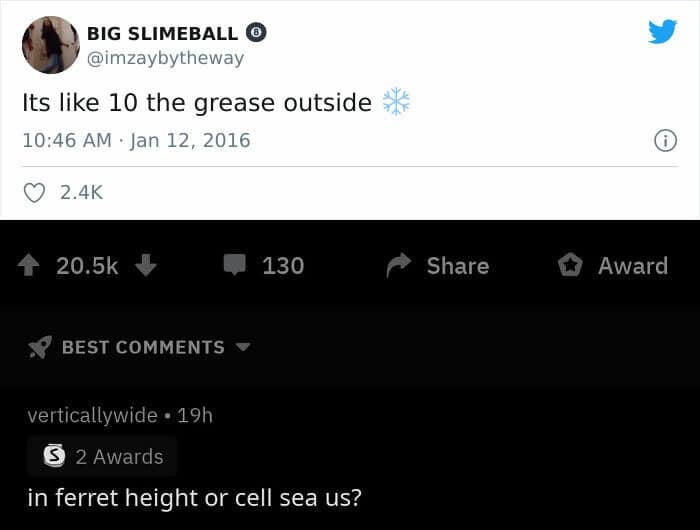Click the Award badge icon
Viewport: 700px width, 530px height.
[570, 265]
